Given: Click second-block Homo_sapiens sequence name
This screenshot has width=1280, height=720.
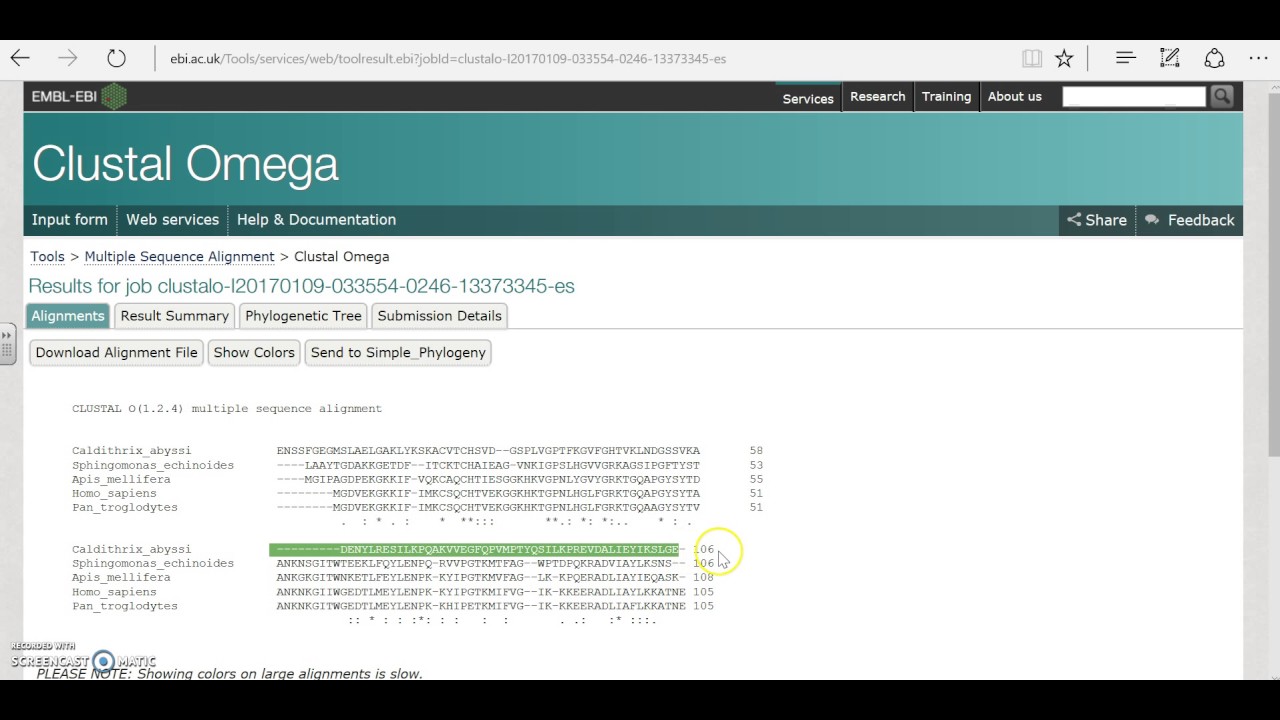Looking at the screenshot, I should point(114,591).
